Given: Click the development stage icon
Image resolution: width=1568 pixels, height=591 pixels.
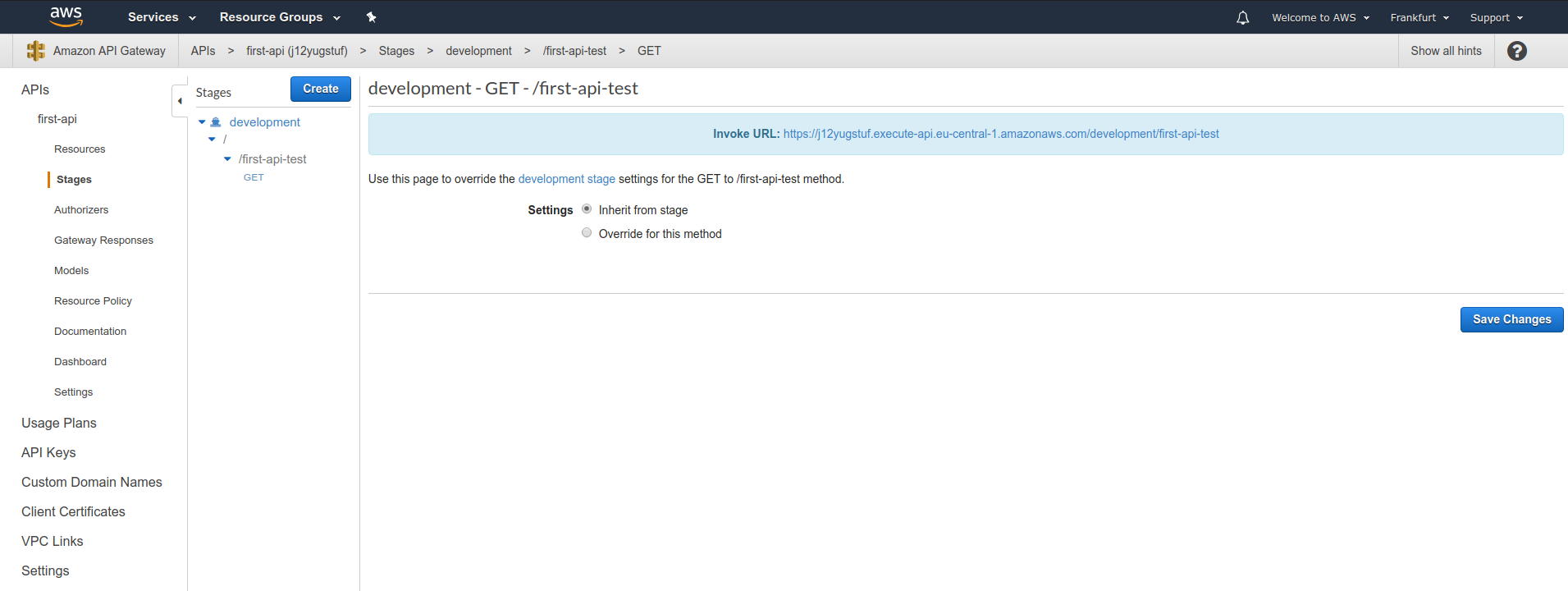Looking at the screenshot, I should (x=216, y=122).
